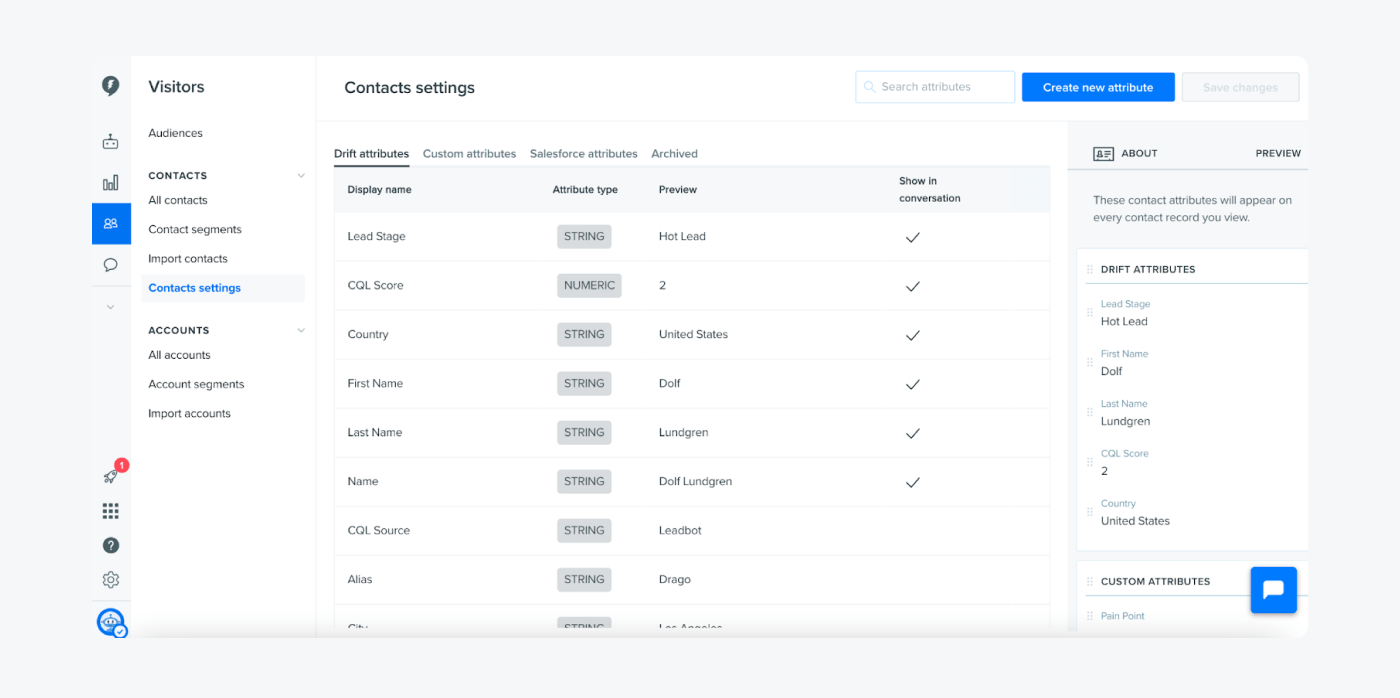Open the Contact segments link
The width and height of the screenshot is (1400, 698).
195,230
